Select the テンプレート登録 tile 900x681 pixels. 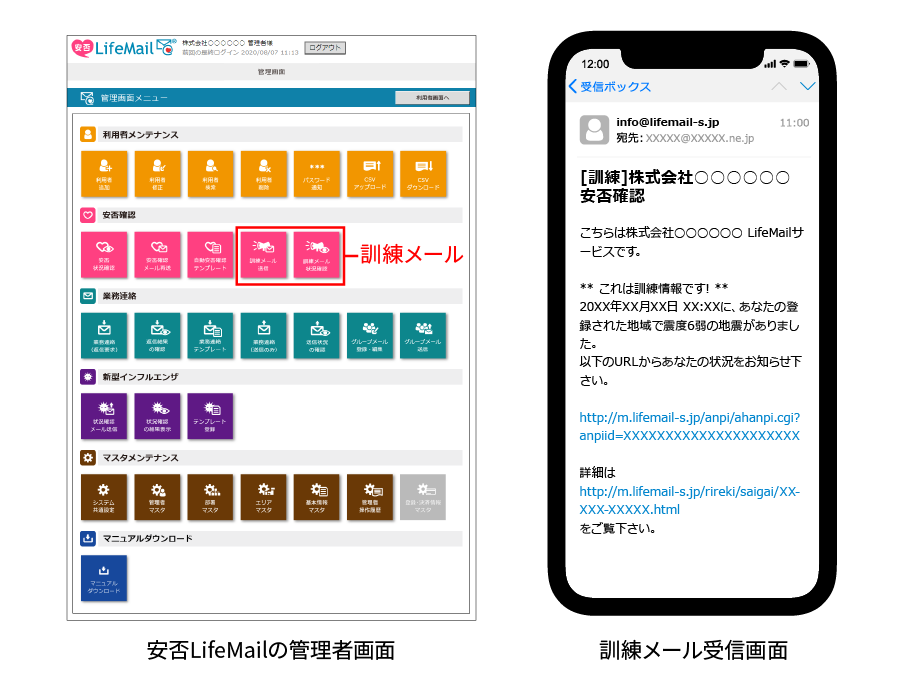211,416
